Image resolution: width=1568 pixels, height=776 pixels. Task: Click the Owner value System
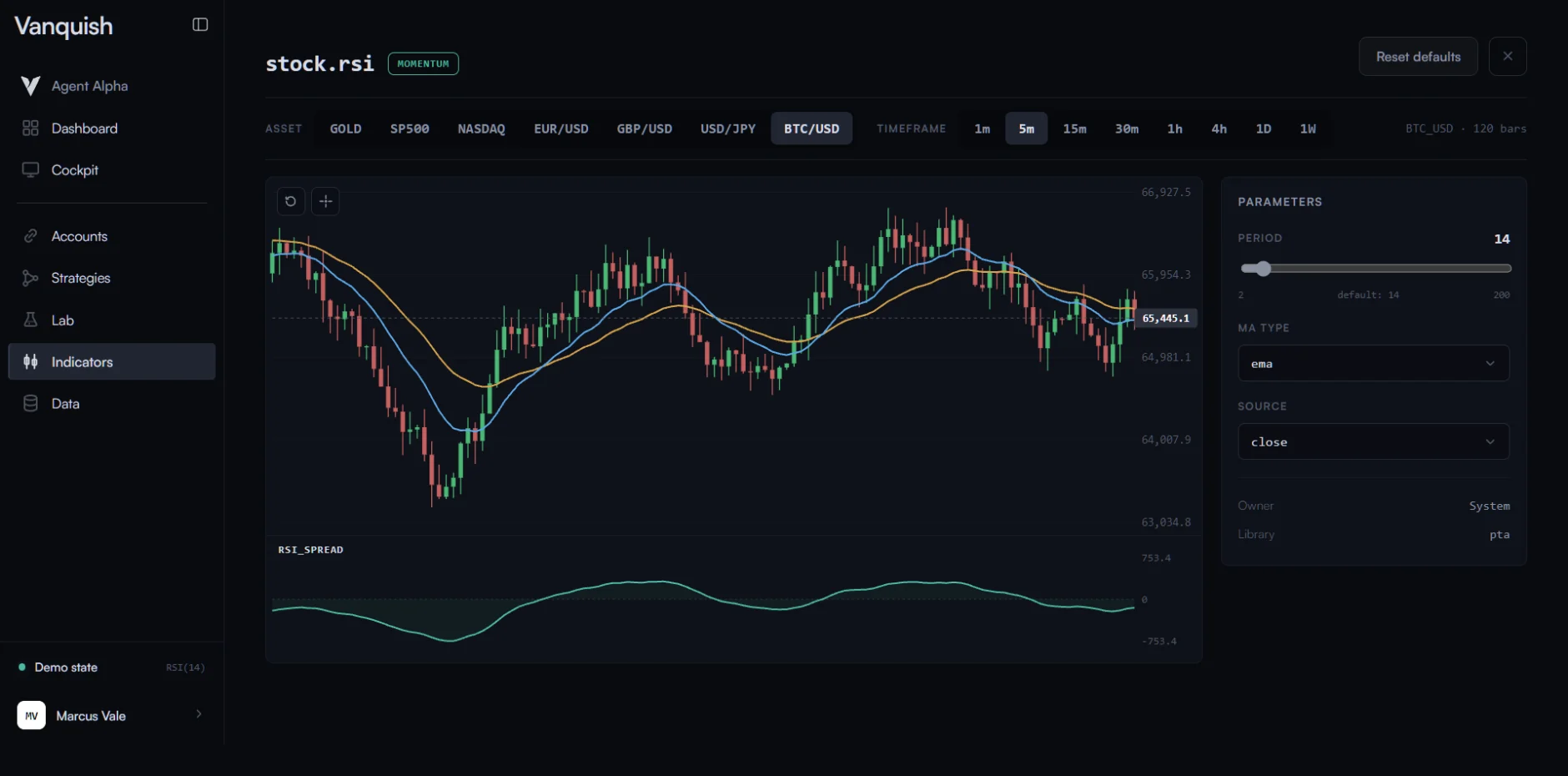[x=1489, y=506]
